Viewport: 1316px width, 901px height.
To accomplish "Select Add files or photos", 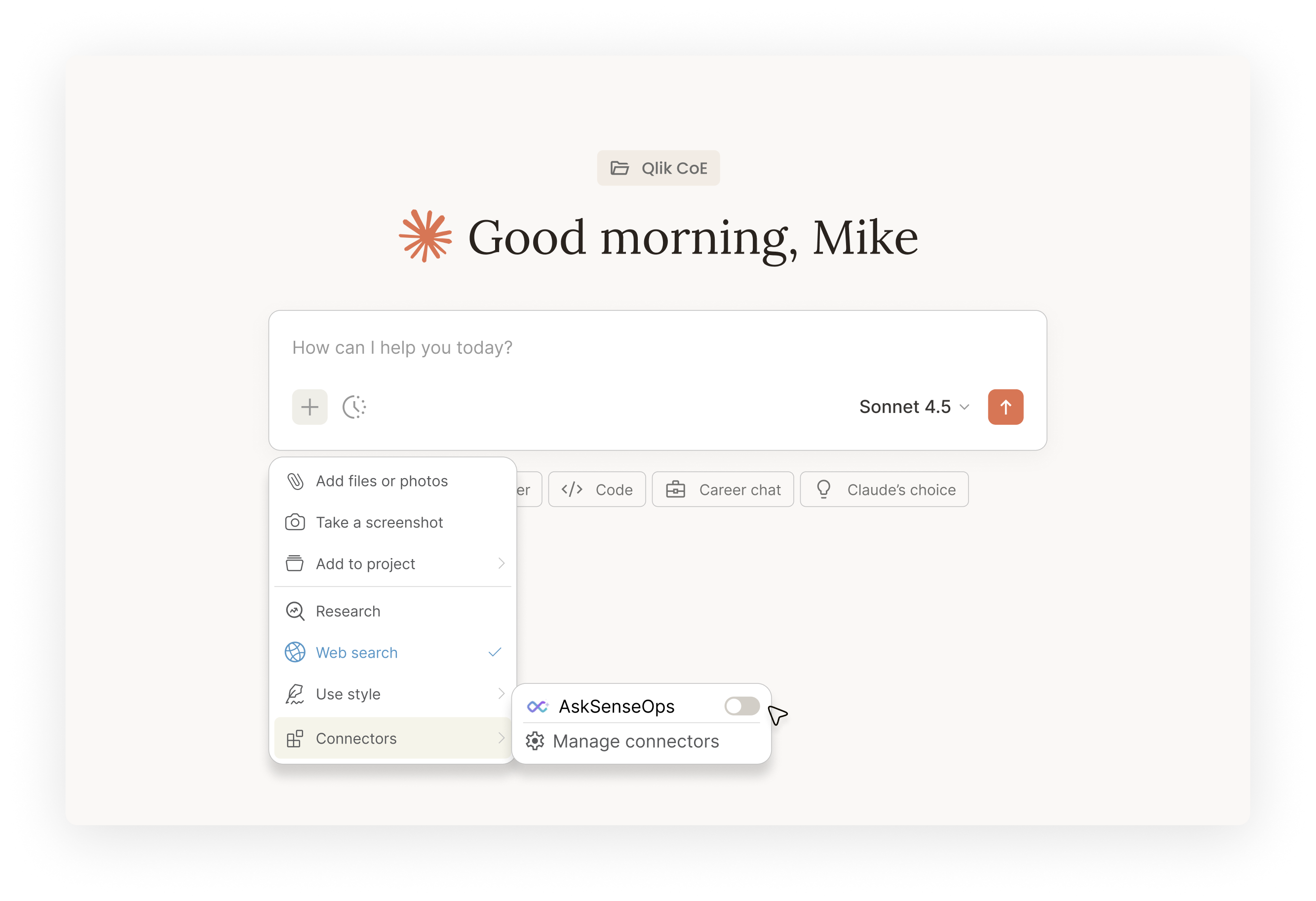I will point(392,481).
